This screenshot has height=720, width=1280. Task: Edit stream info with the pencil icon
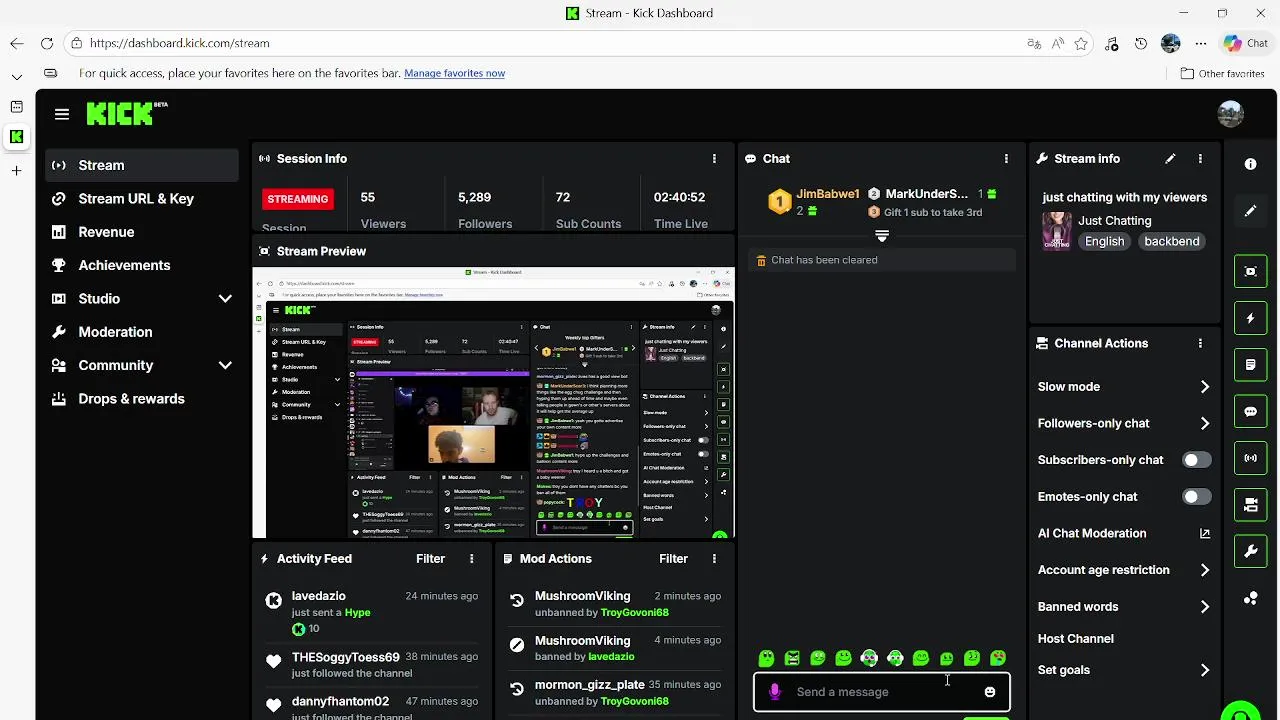pos(1170,159)
